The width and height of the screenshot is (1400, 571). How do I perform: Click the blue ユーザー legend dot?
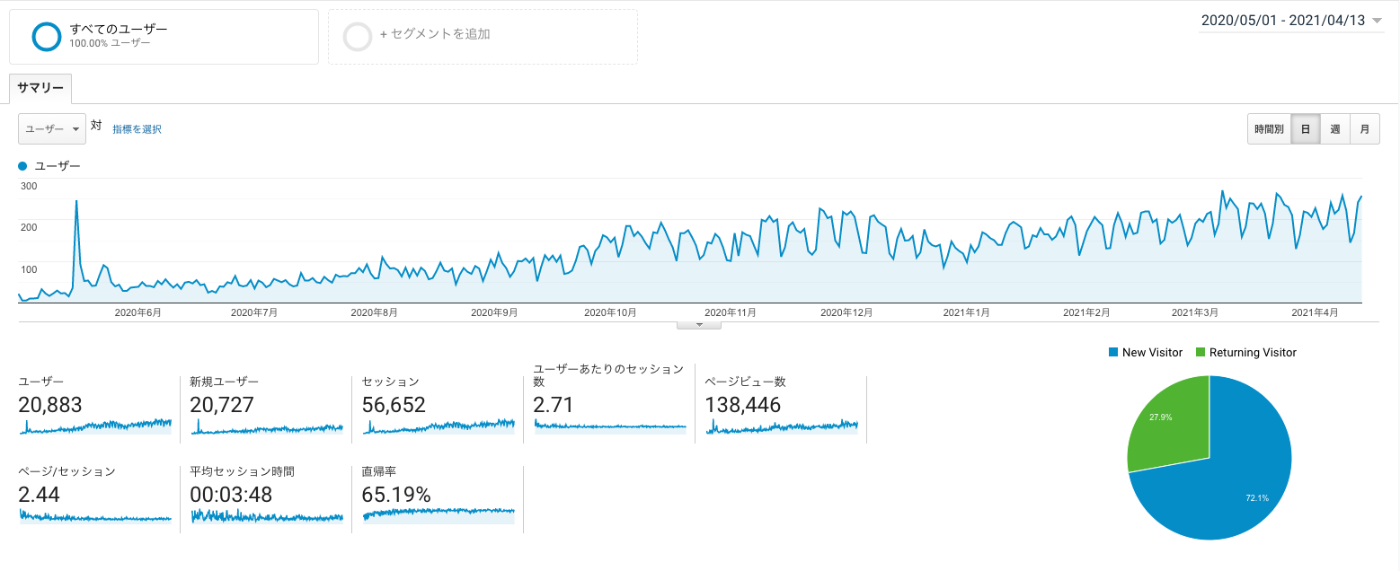pyautogui.click(x=23, y=166)
